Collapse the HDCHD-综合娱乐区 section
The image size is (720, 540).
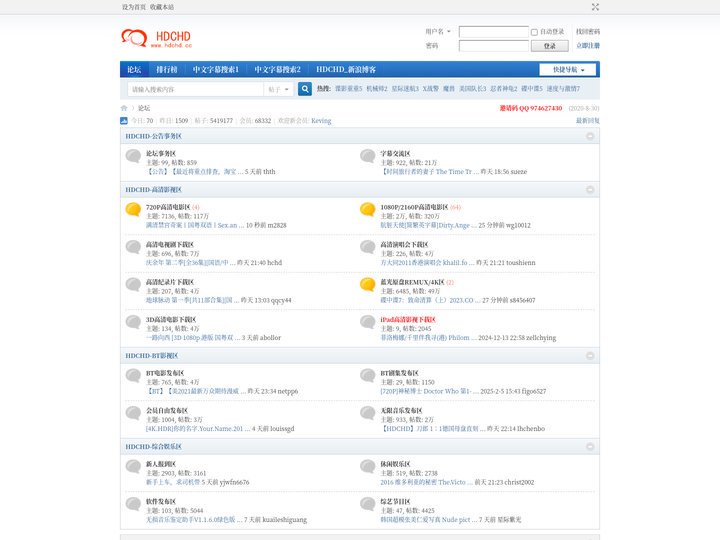[590, 447]
